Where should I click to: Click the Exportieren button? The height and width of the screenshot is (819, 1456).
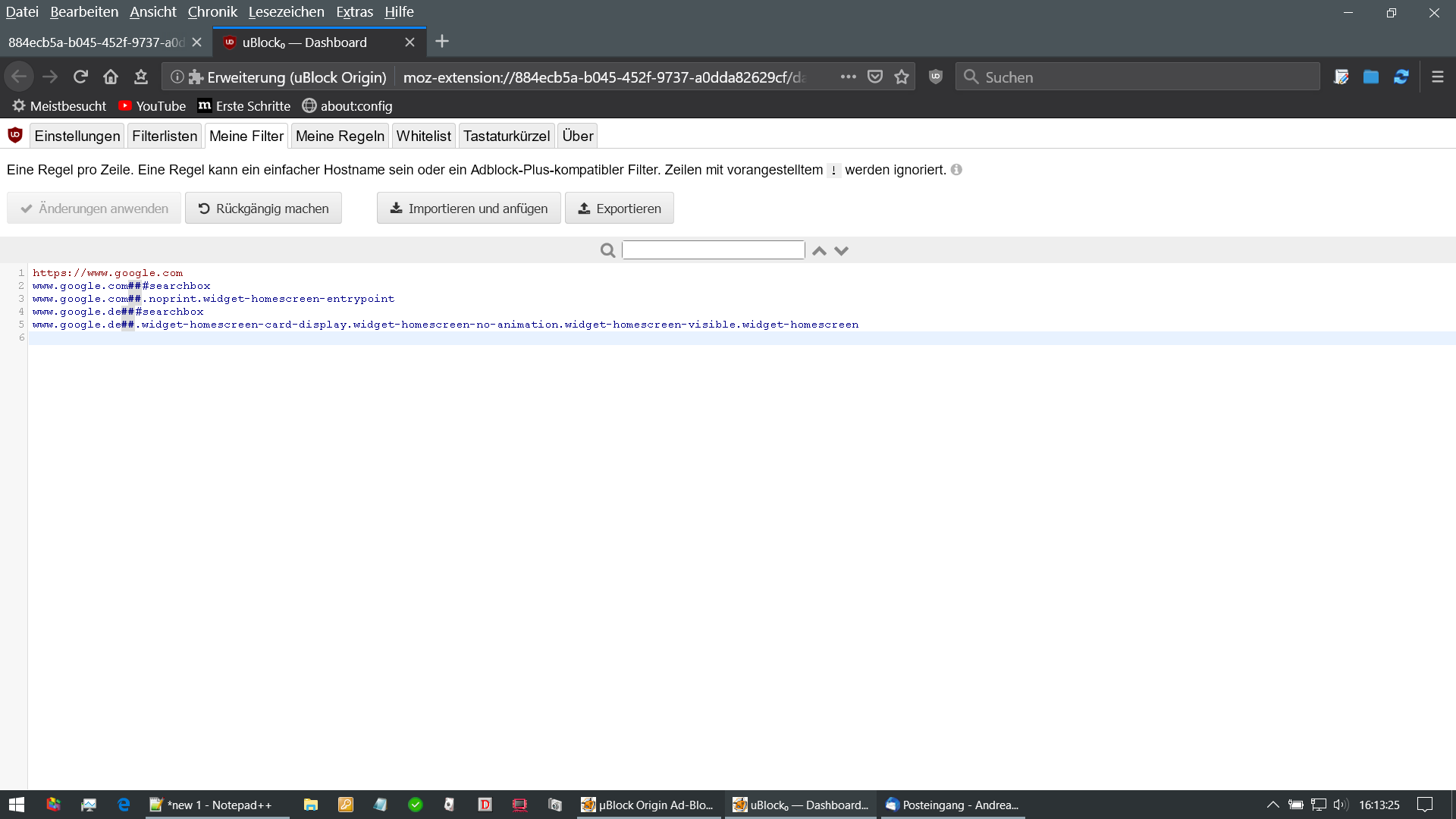[x=619, y=208]
